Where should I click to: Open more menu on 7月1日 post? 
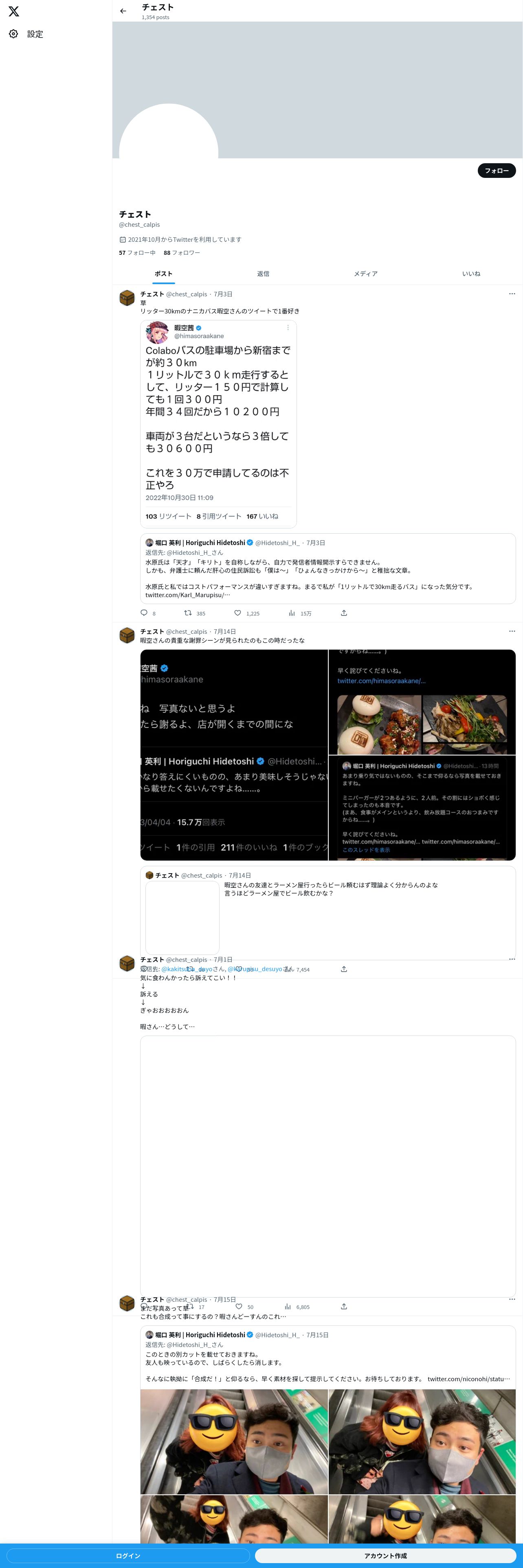tap(512, 959)
